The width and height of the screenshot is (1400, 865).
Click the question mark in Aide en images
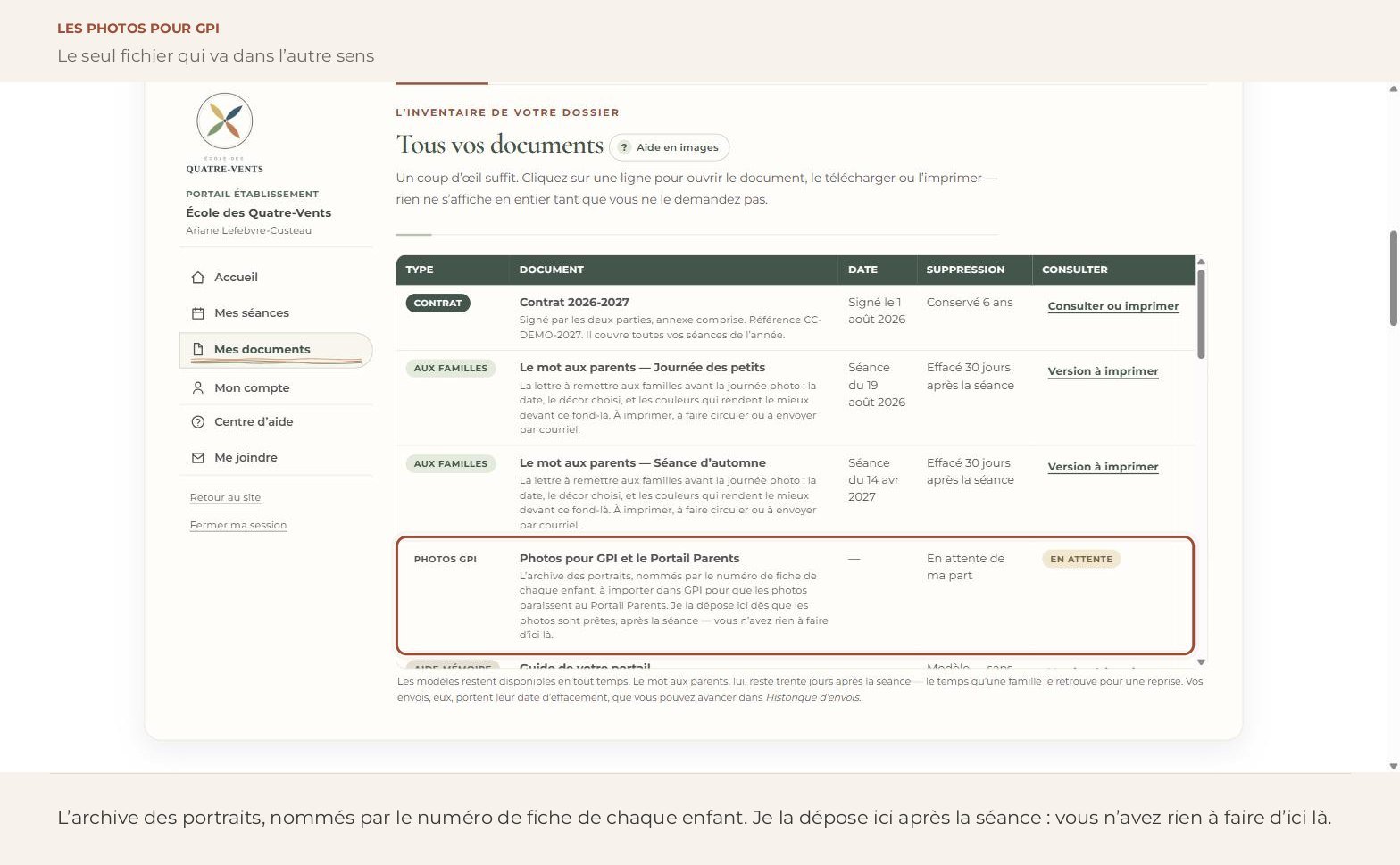pyautogui.click(x=625, y=147)
